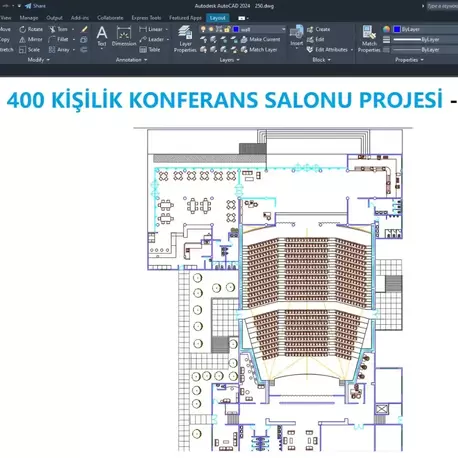Viewport: 458px width, 458px height.
Task: Click Make Current layer tool
Action: tap(260, 39)
